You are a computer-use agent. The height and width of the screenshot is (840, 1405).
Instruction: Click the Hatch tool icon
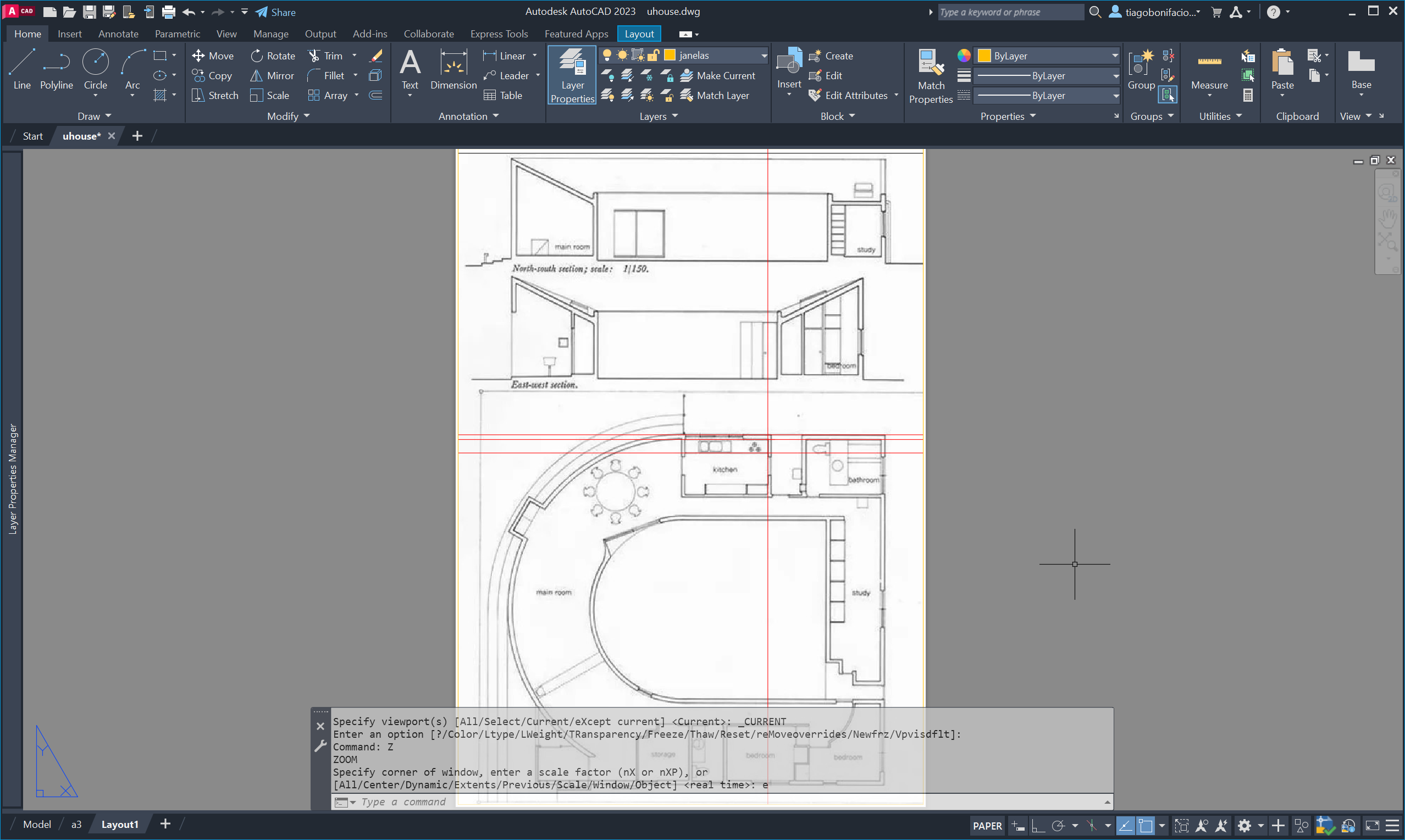(160, 95)
